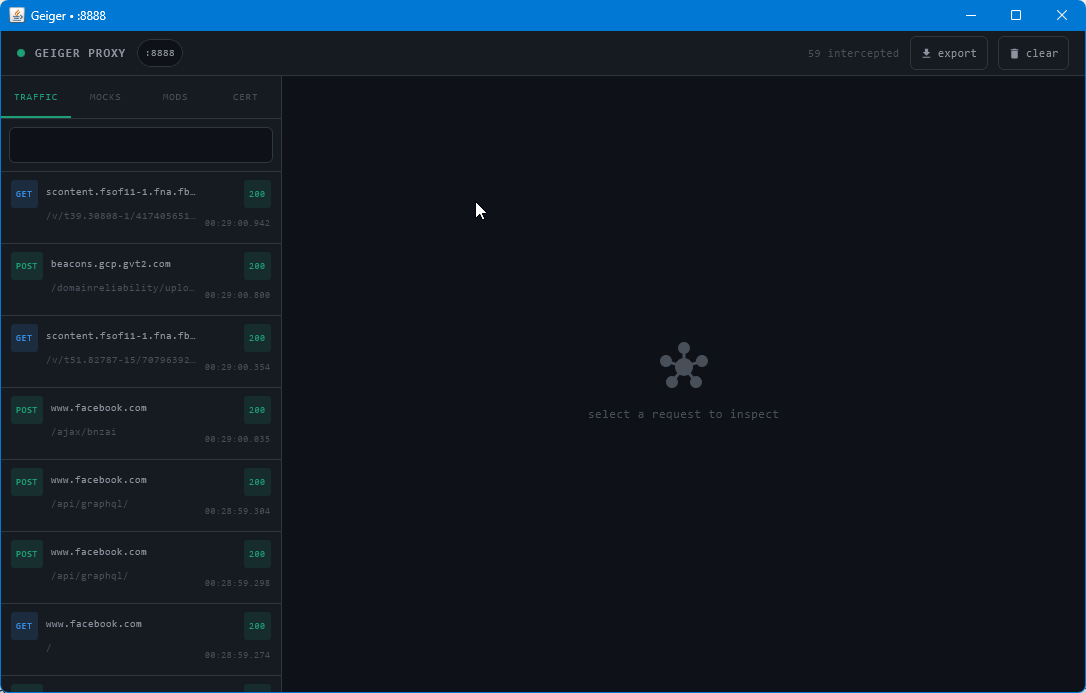Select www.facebook.com /ajax/bnzai request
Screen dimensions: 1086x693
(141, 424)
